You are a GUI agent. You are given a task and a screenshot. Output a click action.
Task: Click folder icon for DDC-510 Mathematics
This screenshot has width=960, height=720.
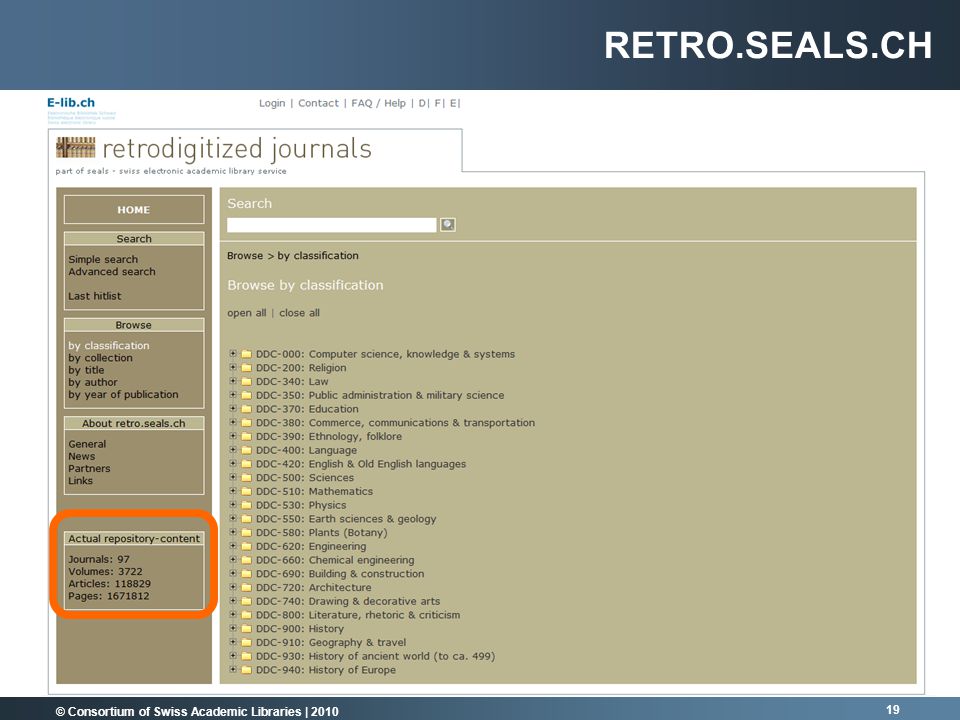point(247,491)
